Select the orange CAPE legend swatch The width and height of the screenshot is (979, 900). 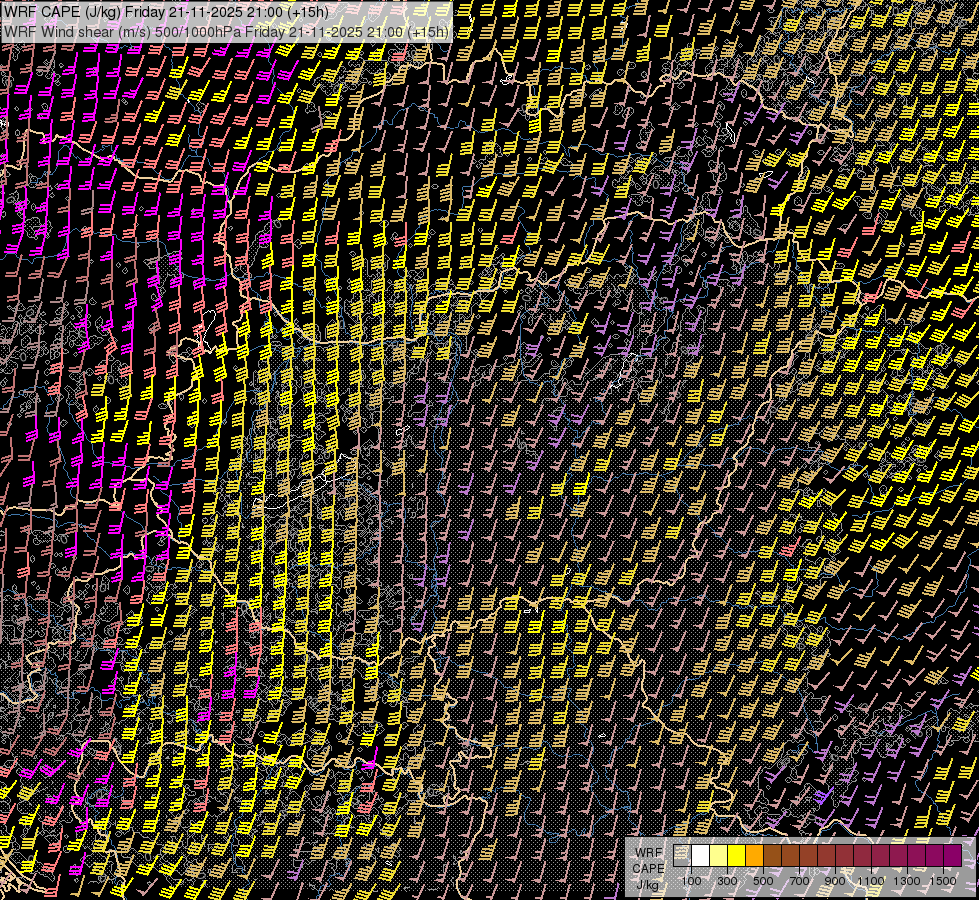click(754, 855)
